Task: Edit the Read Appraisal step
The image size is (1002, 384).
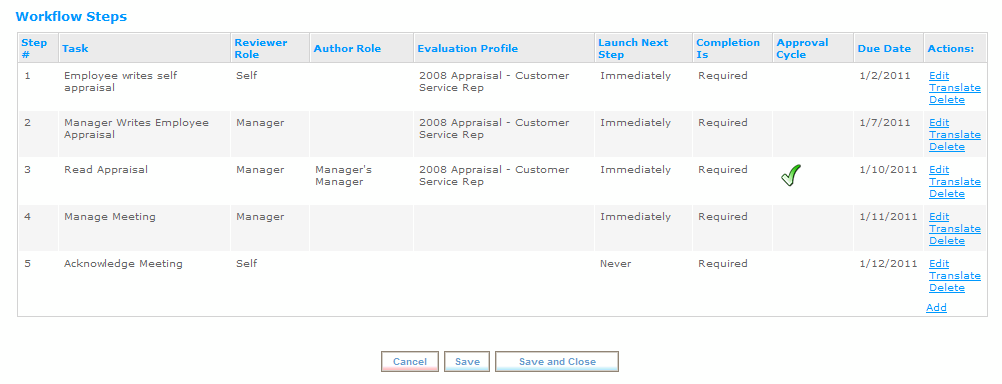Action: point(939,170)
